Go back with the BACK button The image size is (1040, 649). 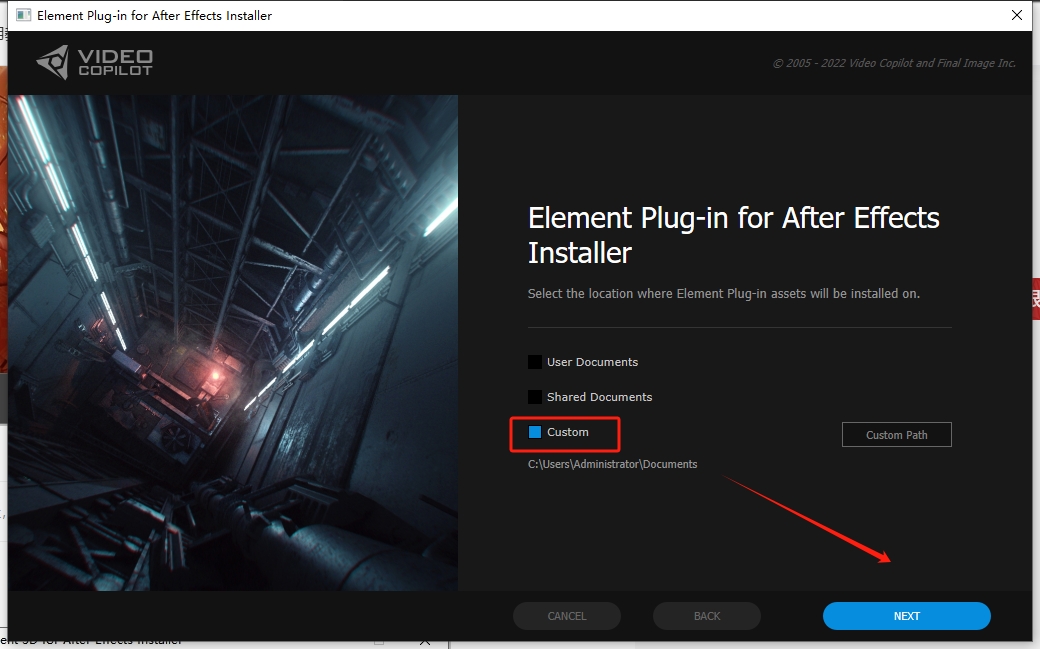[x=706, y=616]
